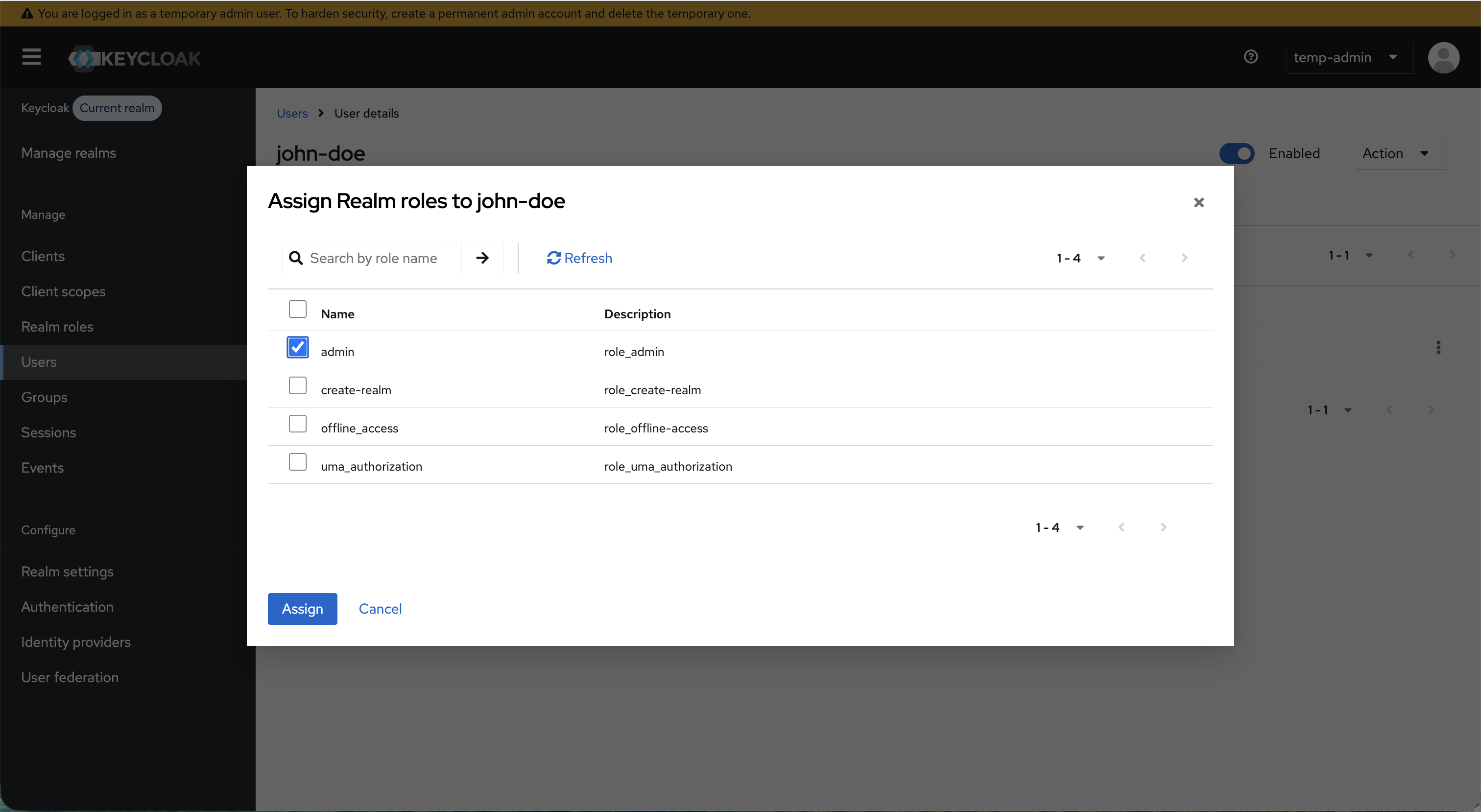1481x812 pixels.
Task: Check the offline_access role checkbox
Action: click(x=298, y=424)
